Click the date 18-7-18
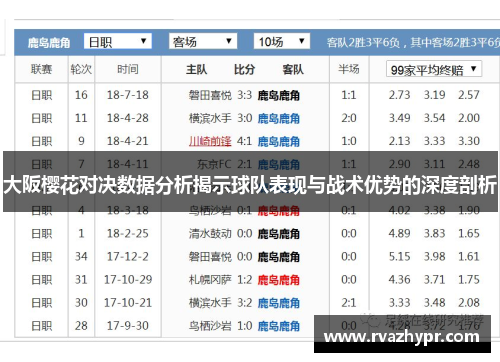The image size is (500, 362). (128, 95)
